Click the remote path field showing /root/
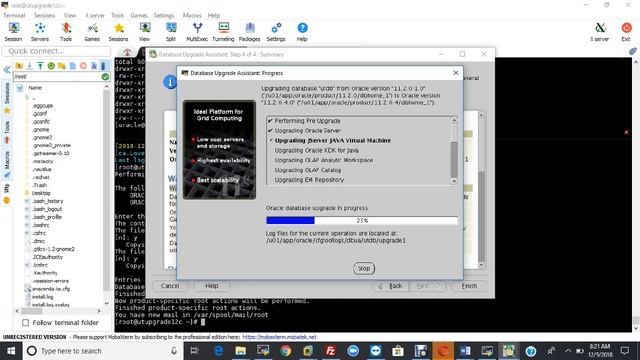Image resolution: width=640 pixels, height=360 pixels. (57, 76)
